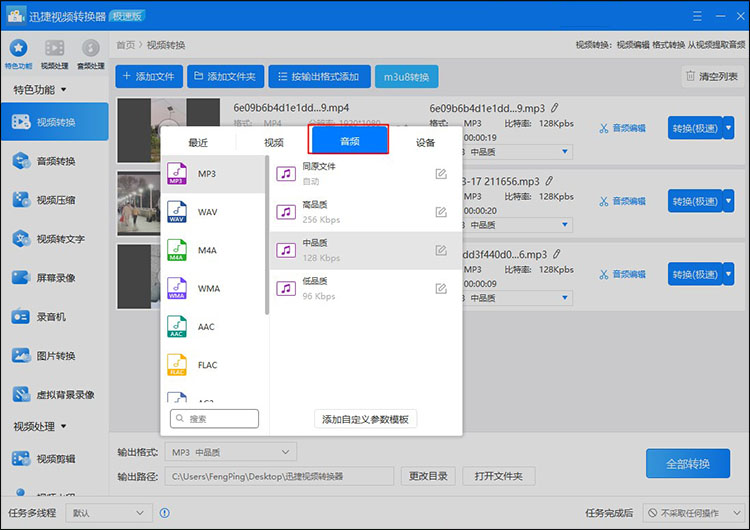
Task: Expand convert options arrow for dd3f440d0...6.mp3
Action: coord(728,274)
